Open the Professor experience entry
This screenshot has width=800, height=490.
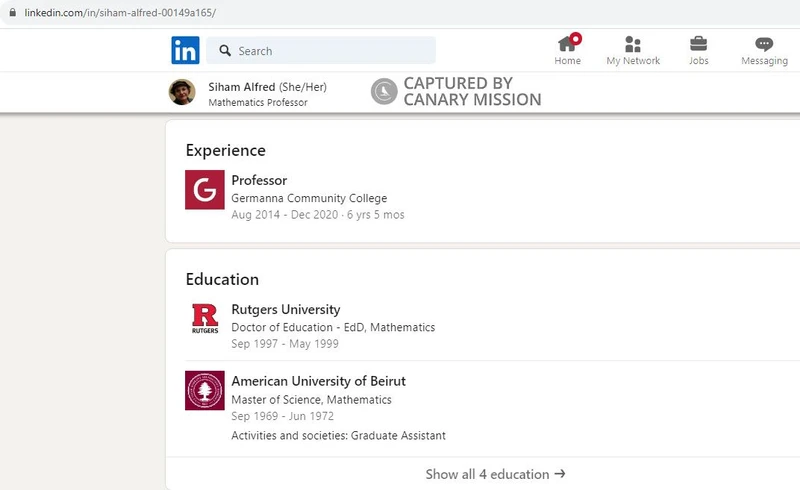259,180
